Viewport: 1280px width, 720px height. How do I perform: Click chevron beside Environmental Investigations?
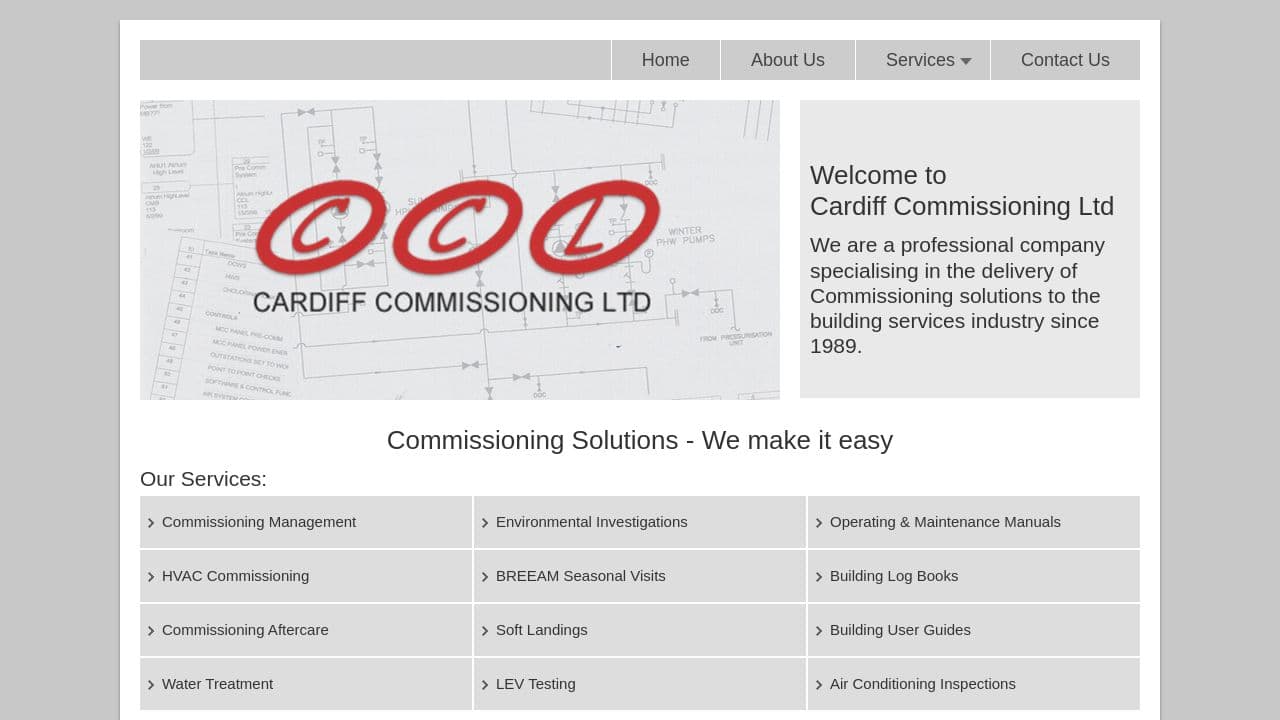point(485,523)
